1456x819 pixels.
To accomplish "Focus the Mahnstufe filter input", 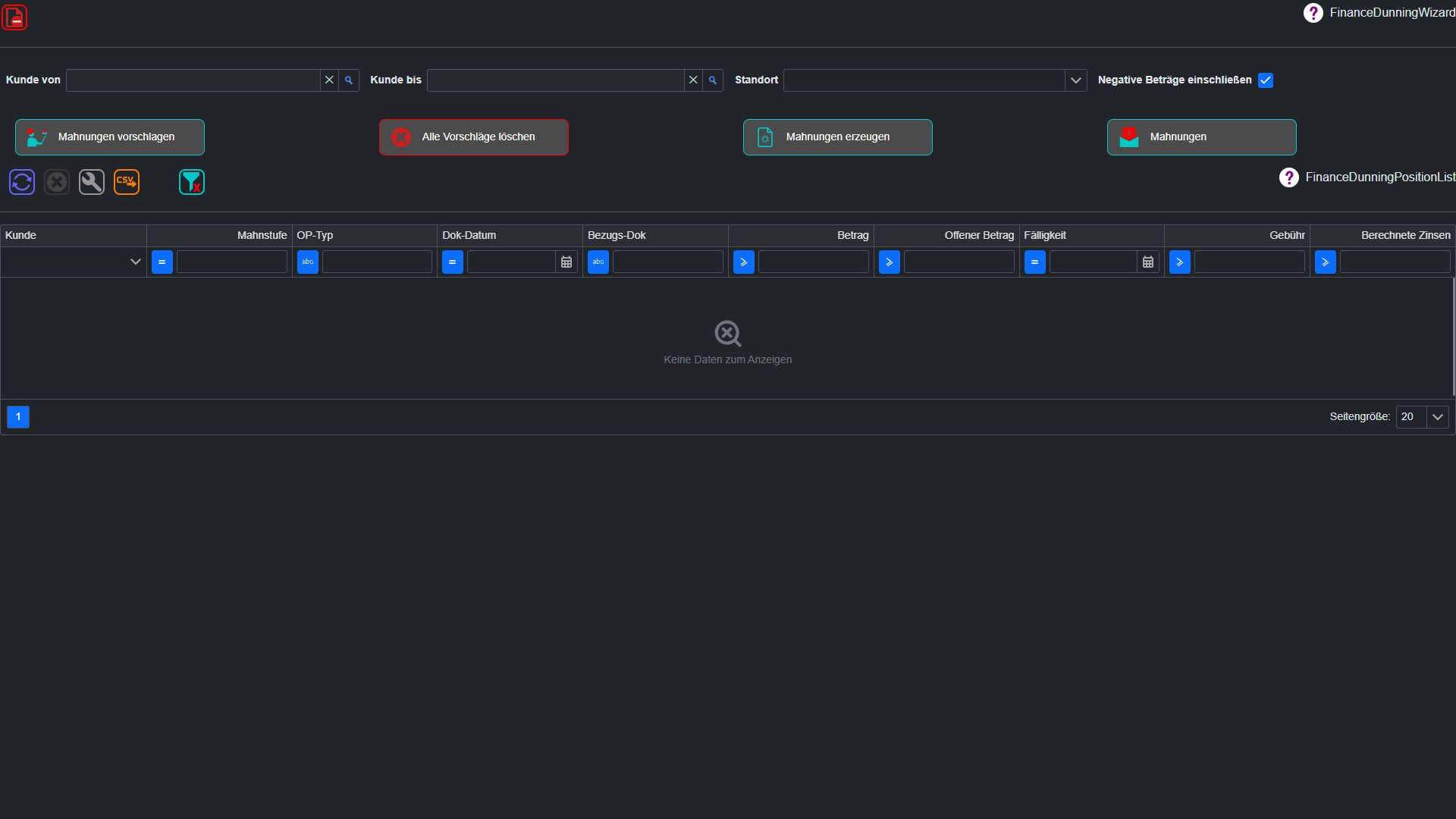I will (232, 262).
